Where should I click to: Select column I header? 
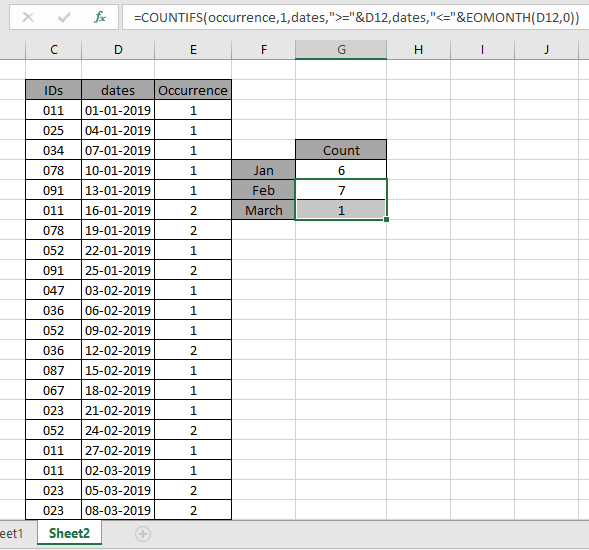(x=482, y=50)
